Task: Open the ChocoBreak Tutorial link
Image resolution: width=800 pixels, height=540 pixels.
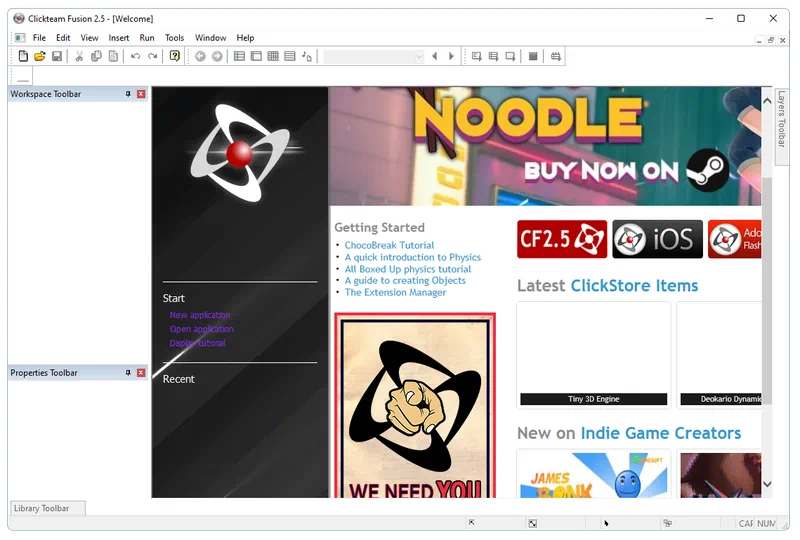Action: coord(389,245)
